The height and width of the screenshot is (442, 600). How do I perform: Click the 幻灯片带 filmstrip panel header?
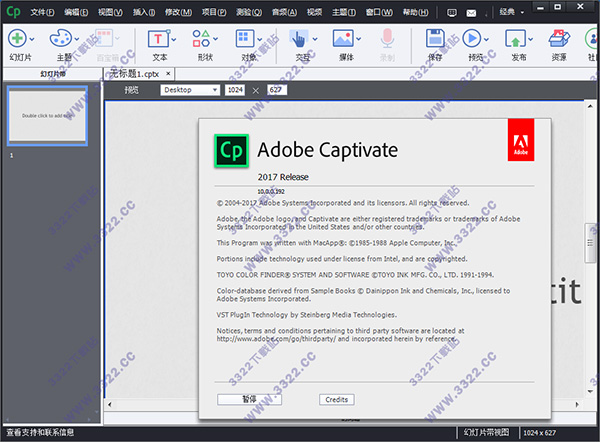(x=53, y=74)
